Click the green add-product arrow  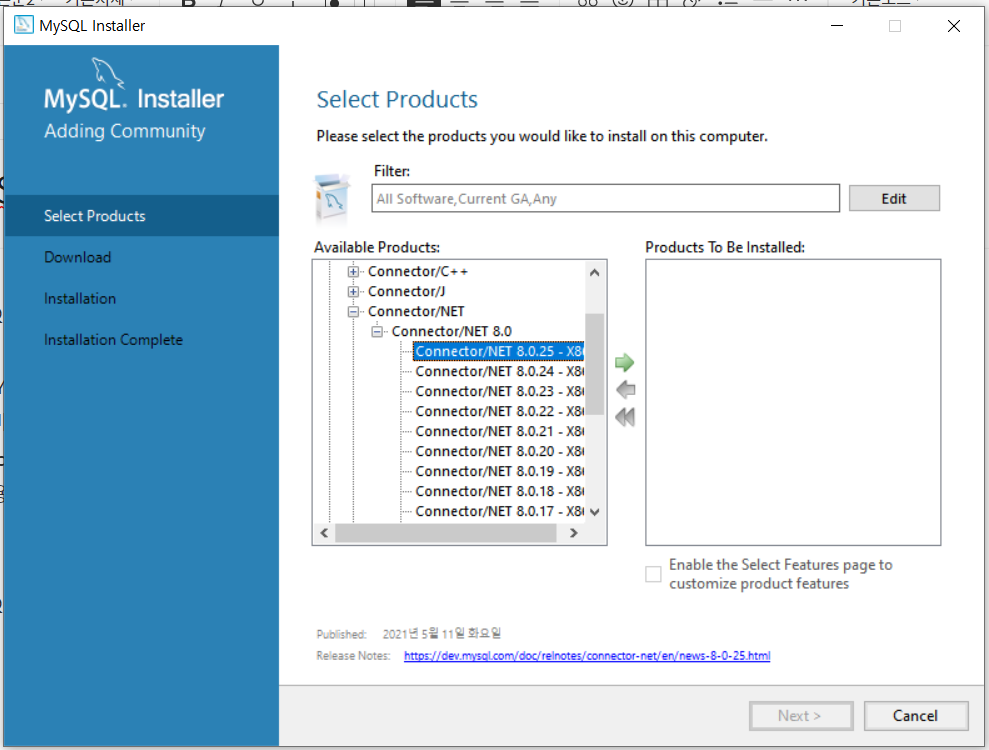pos(624,362)
